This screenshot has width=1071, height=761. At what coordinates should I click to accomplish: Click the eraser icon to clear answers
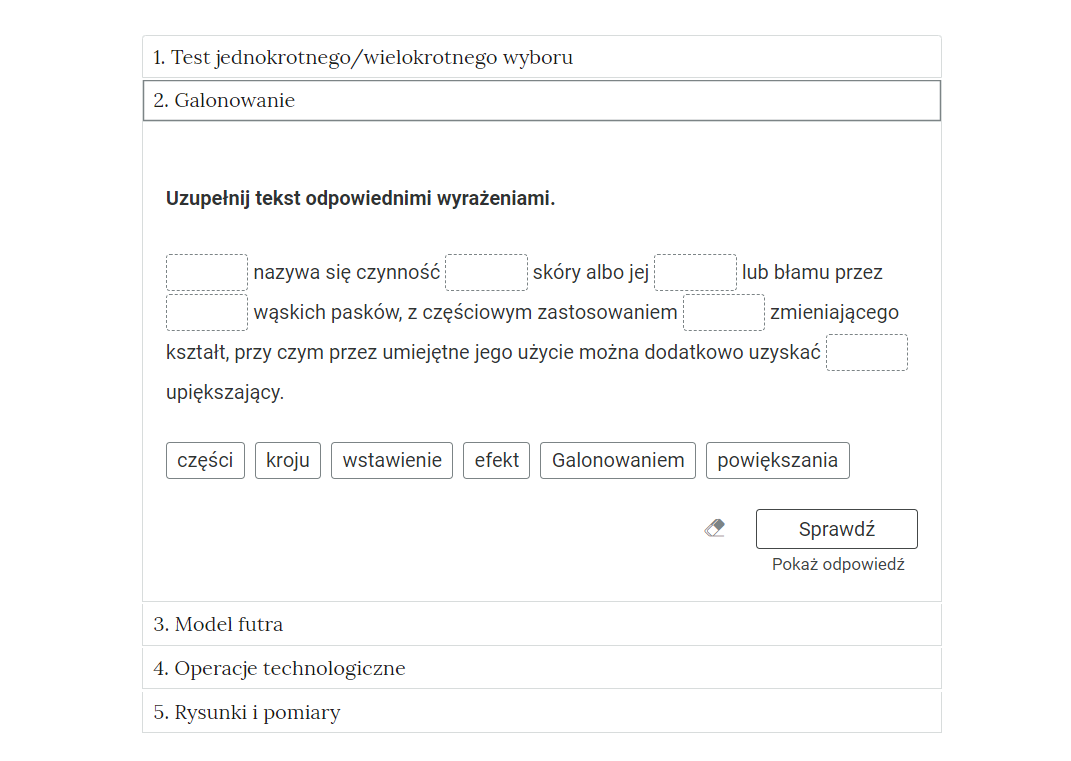click(716, 528)
